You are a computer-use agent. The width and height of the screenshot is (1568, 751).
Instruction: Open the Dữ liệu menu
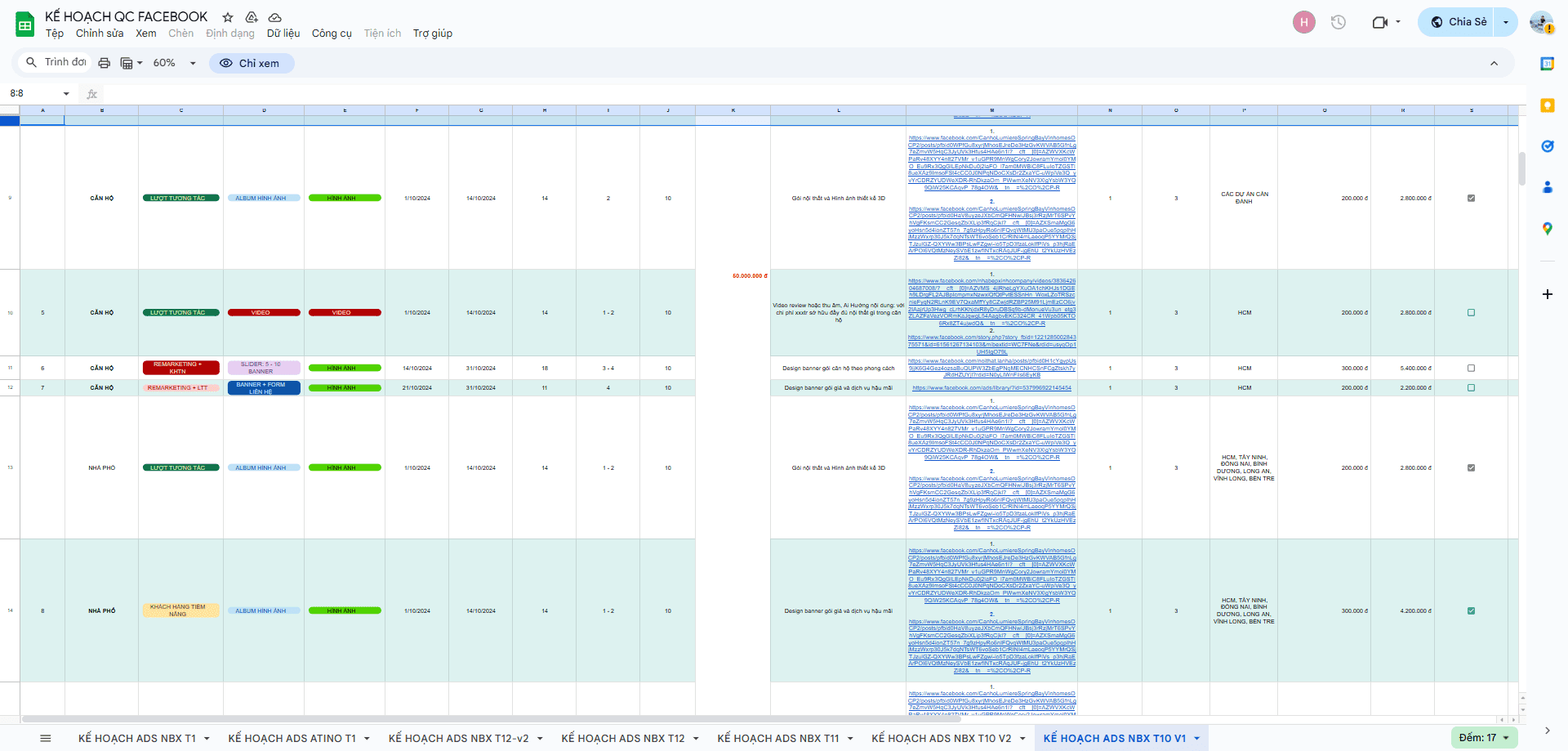(x=283, y=34)
